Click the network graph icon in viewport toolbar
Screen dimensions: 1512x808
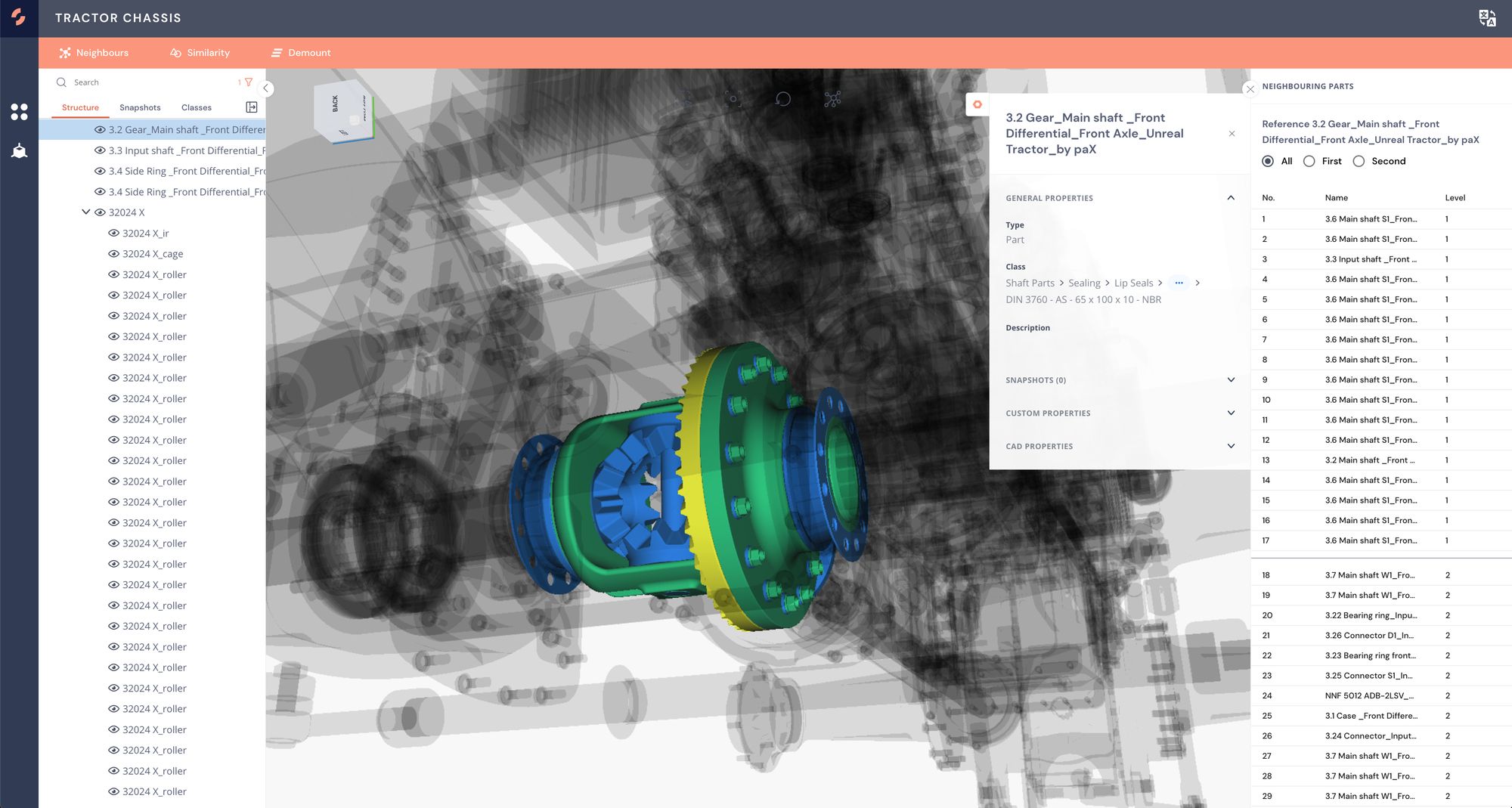(x=832, y=99)
